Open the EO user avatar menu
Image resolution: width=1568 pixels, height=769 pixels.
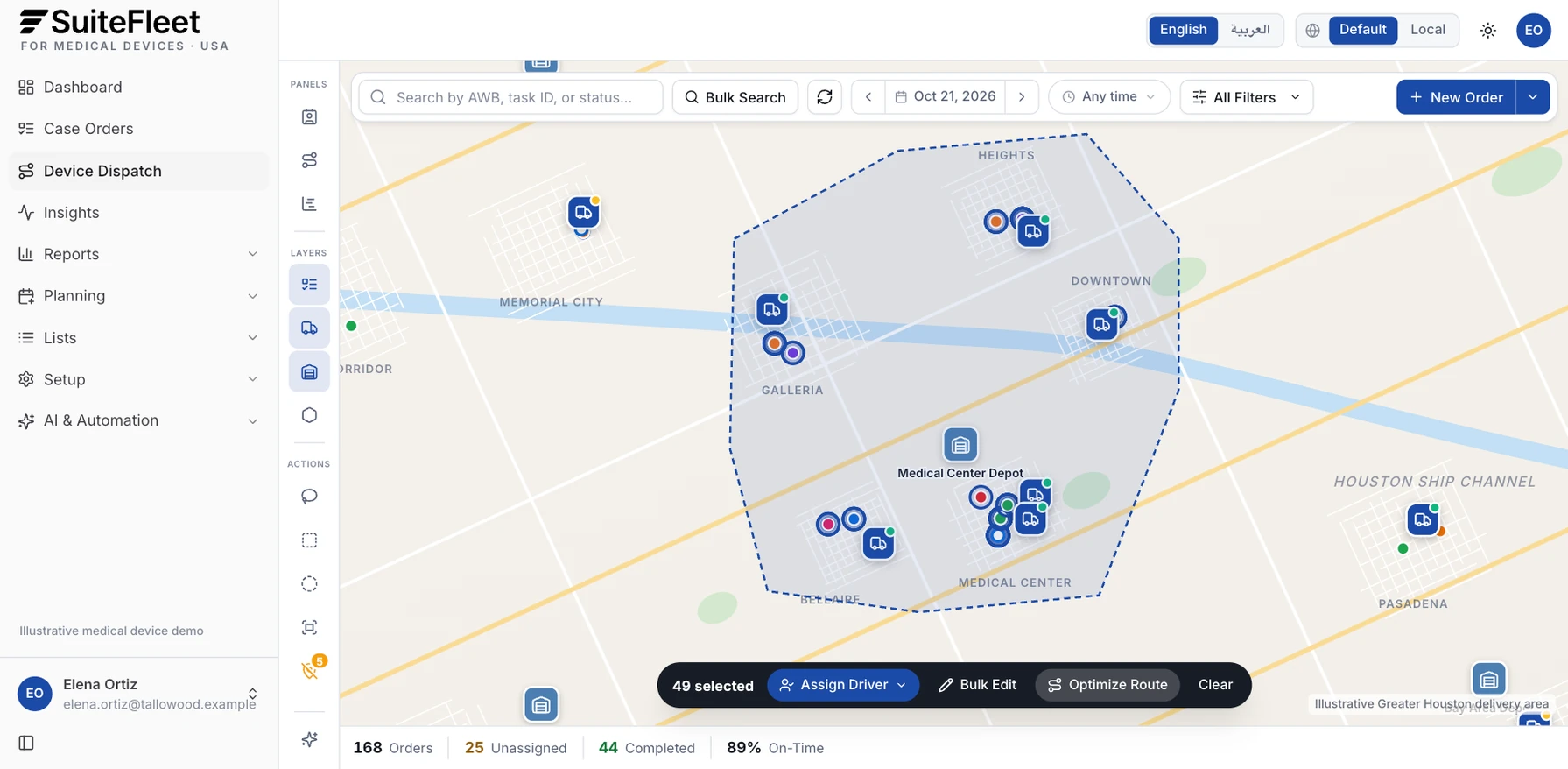1533,31
